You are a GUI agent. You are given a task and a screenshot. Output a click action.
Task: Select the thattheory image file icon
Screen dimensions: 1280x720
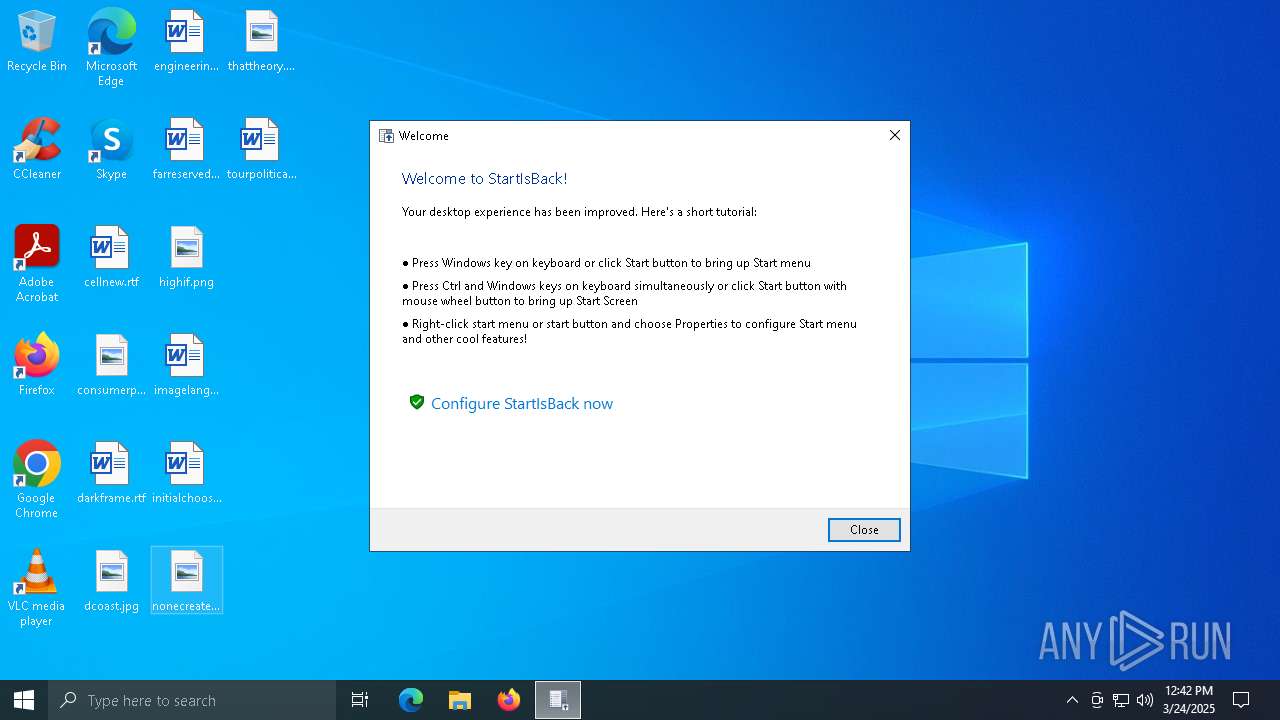[x=261, y=41]
